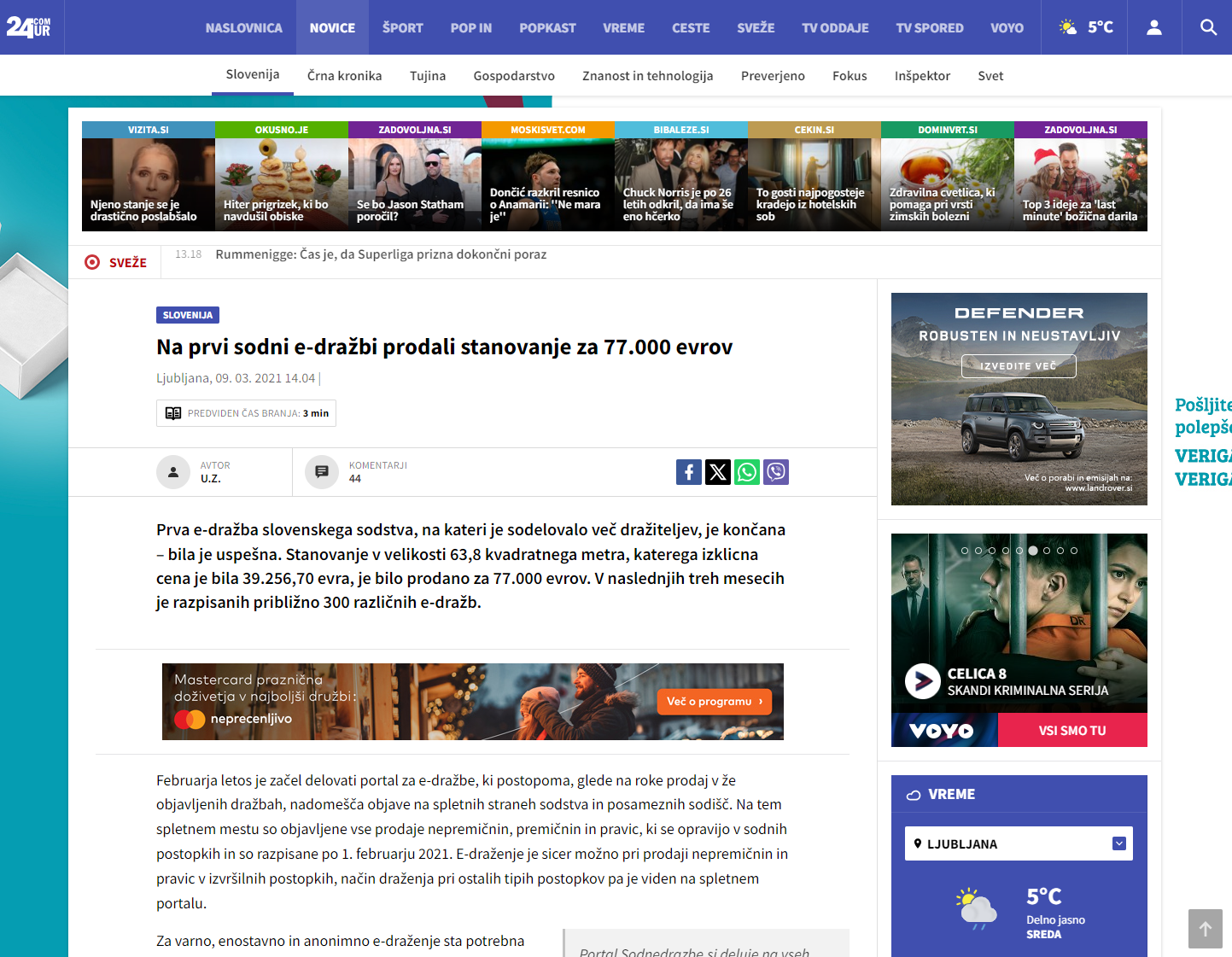Open search with magnifier icon
Screen dimensions: 1232x957
(1208, 27)
